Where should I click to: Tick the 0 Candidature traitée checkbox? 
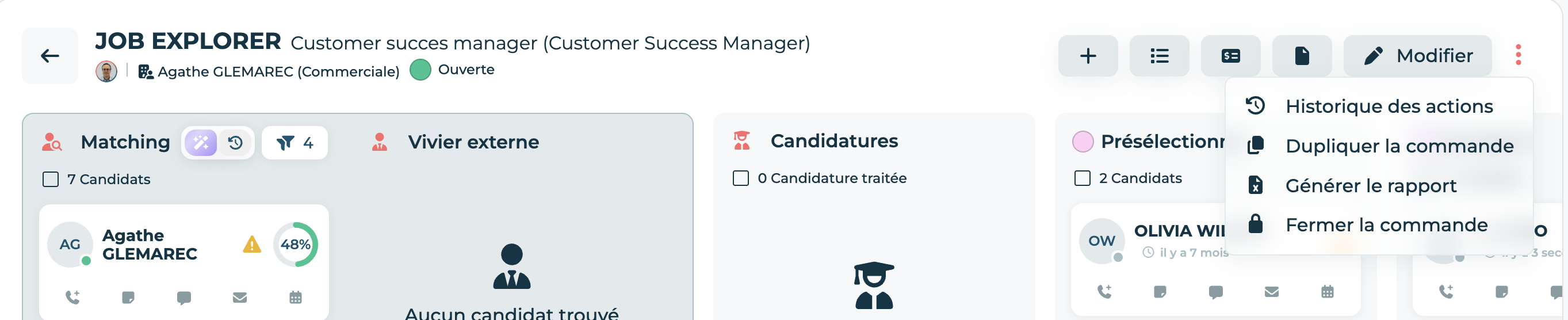click(741, 178)
